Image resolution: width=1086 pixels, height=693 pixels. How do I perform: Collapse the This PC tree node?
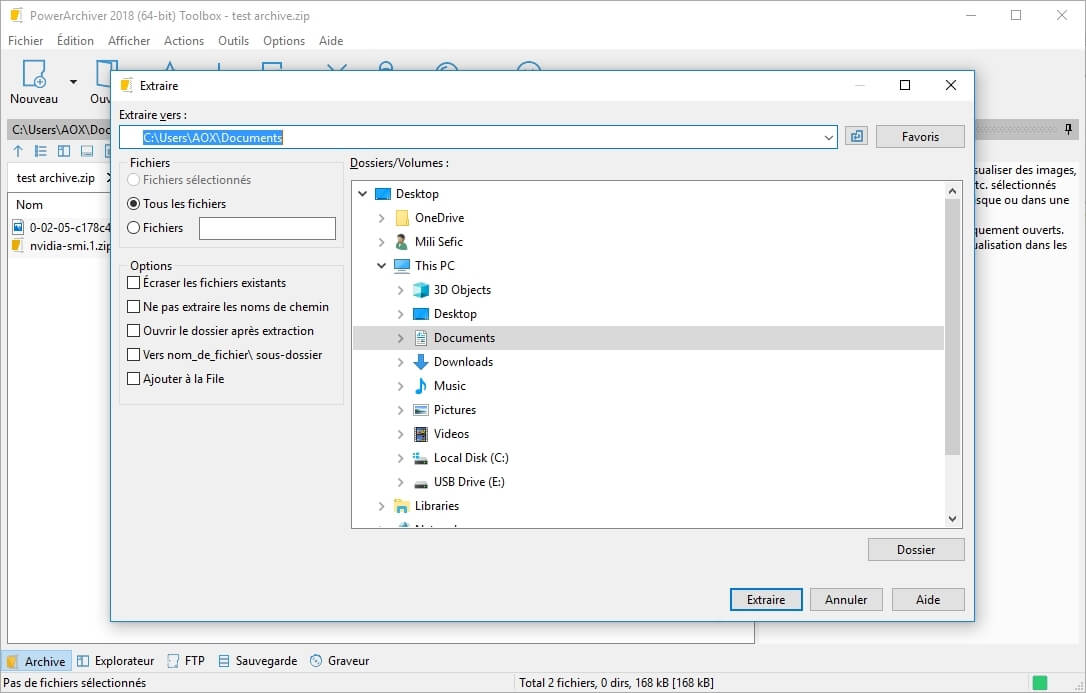pos(382,266)
